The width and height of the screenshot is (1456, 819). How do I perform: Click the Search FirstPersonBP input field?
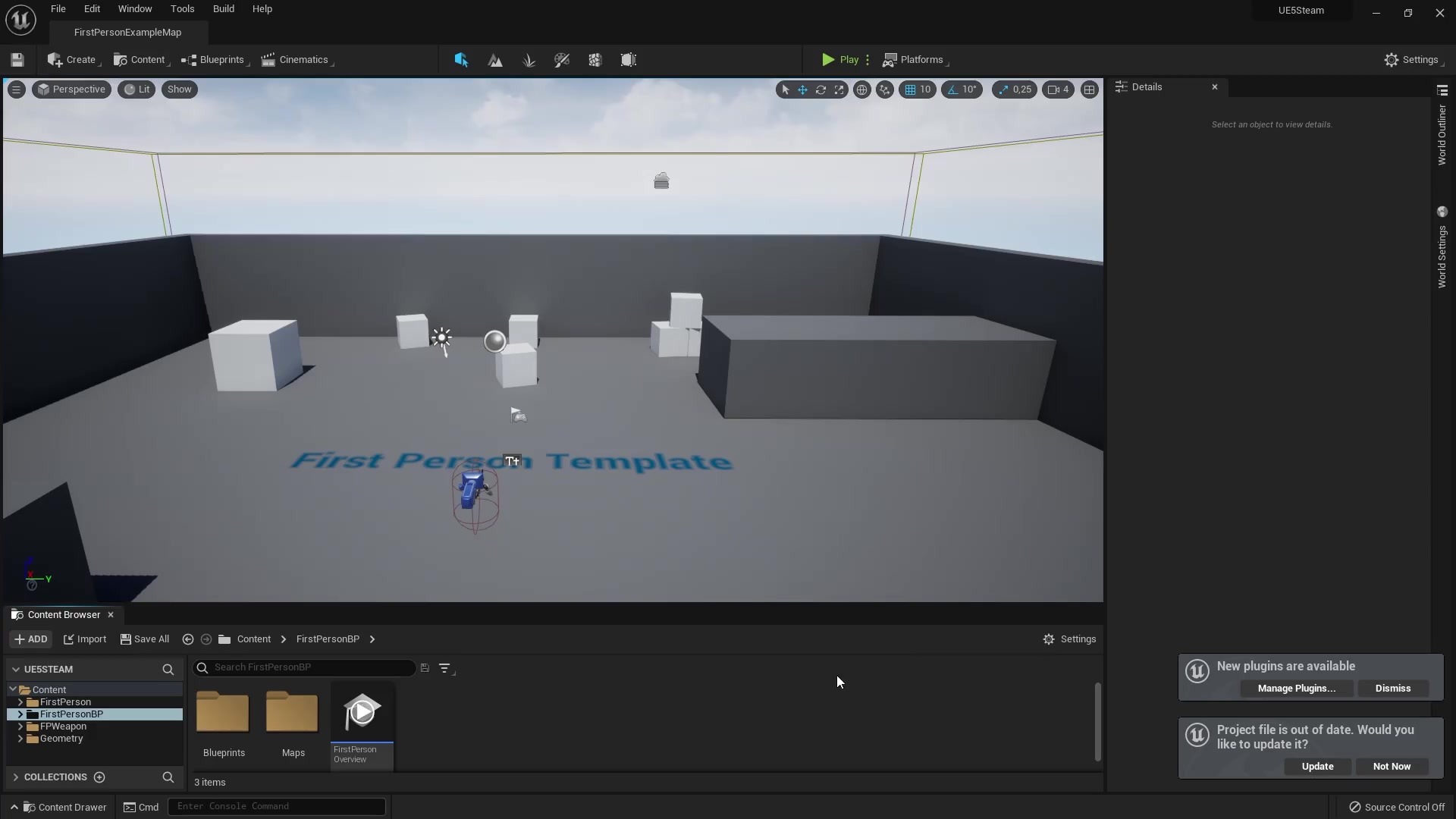[x=311, y=667]
